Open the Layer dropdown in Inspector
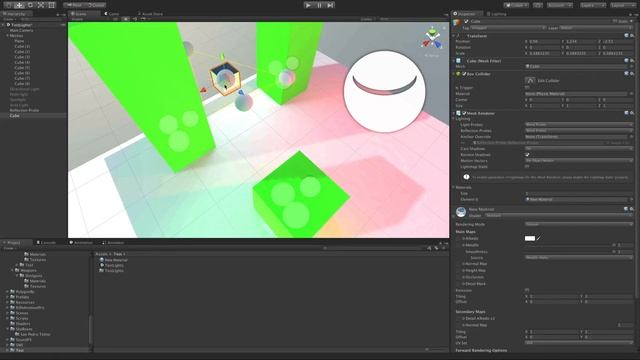640x360 pixels. tap(596, 28)
